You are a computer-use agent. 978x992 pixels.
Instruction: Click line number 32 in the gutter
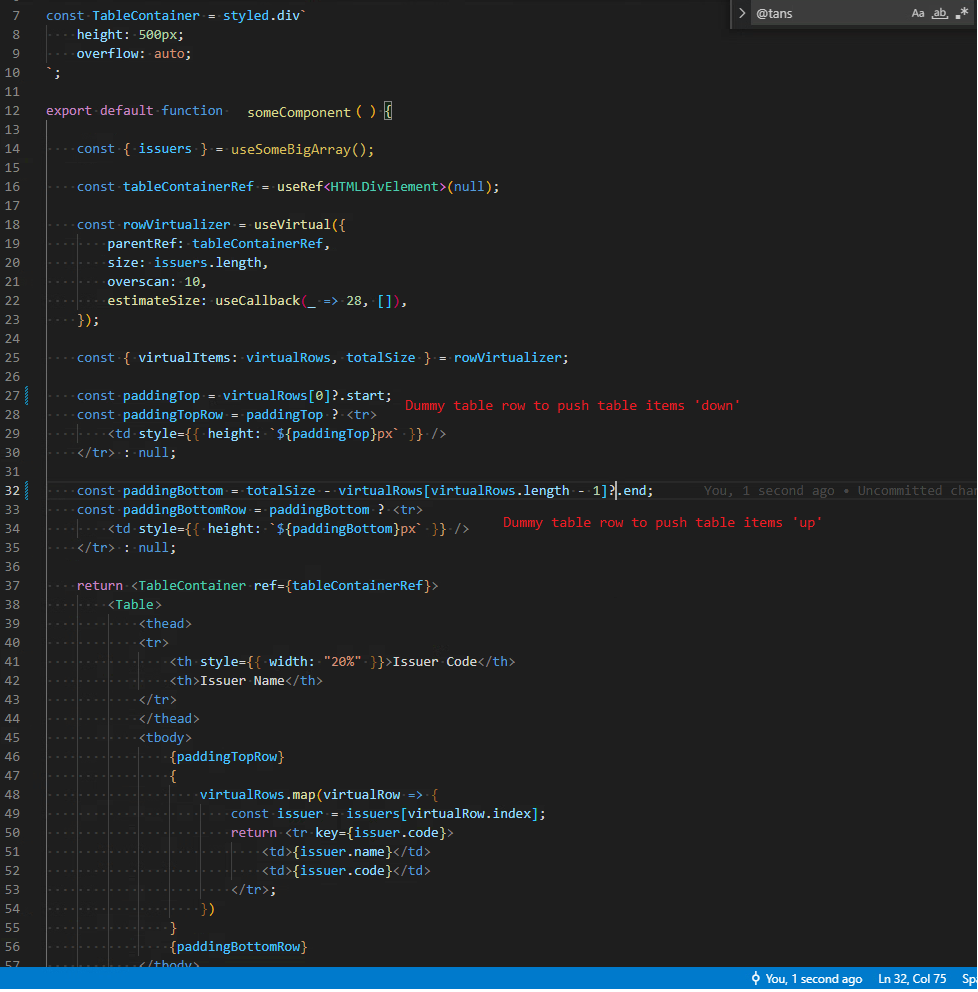point(13,490)
